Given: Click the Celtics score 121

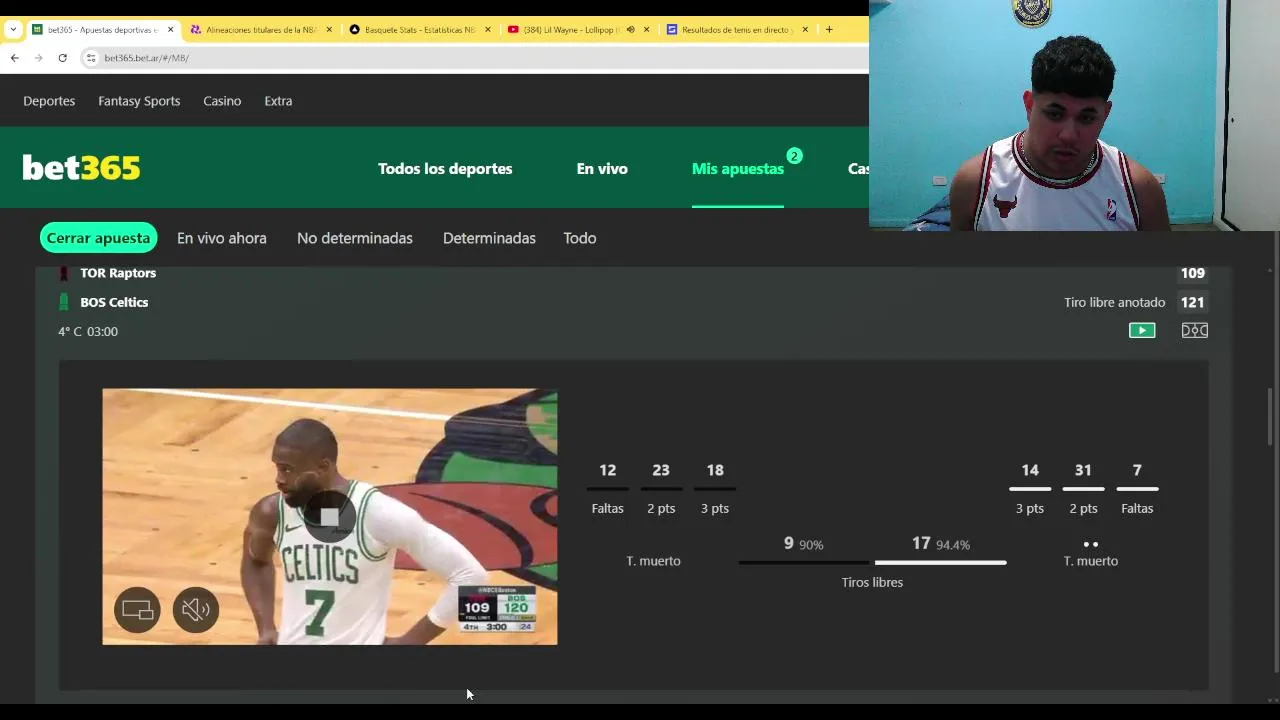Looking at the screenshot, I should tap(1192, 302).
